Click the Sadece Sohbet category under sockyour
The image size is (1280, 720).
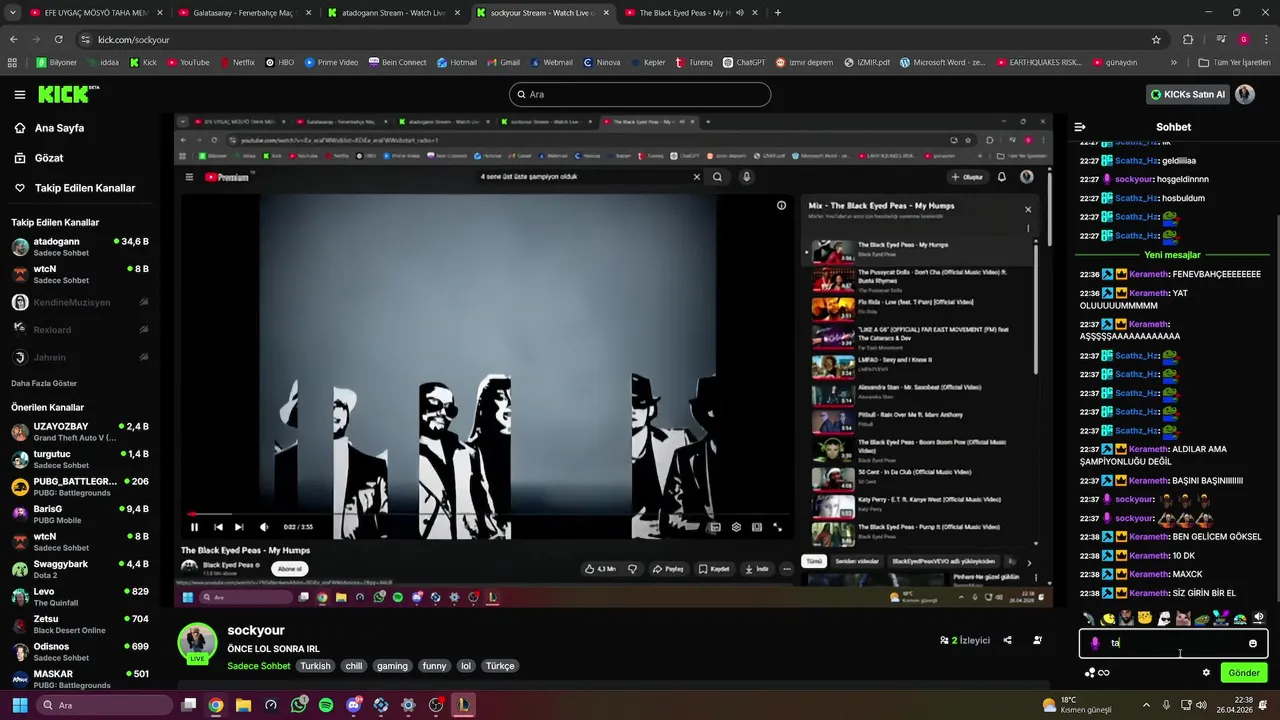click(259, 666)
